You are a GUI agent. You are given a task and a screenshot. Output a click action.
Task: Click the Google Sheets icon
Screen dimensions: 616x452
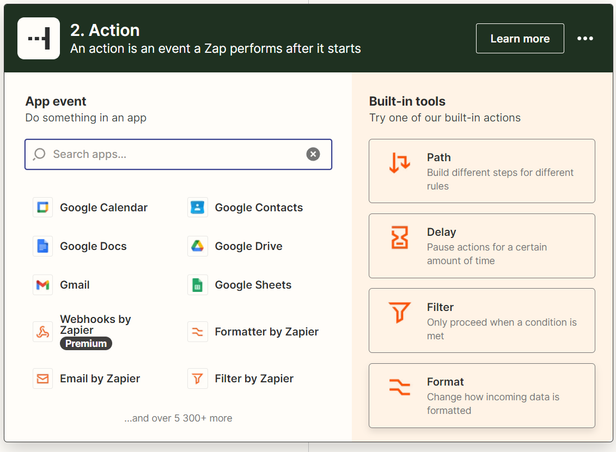pos(197,285)
